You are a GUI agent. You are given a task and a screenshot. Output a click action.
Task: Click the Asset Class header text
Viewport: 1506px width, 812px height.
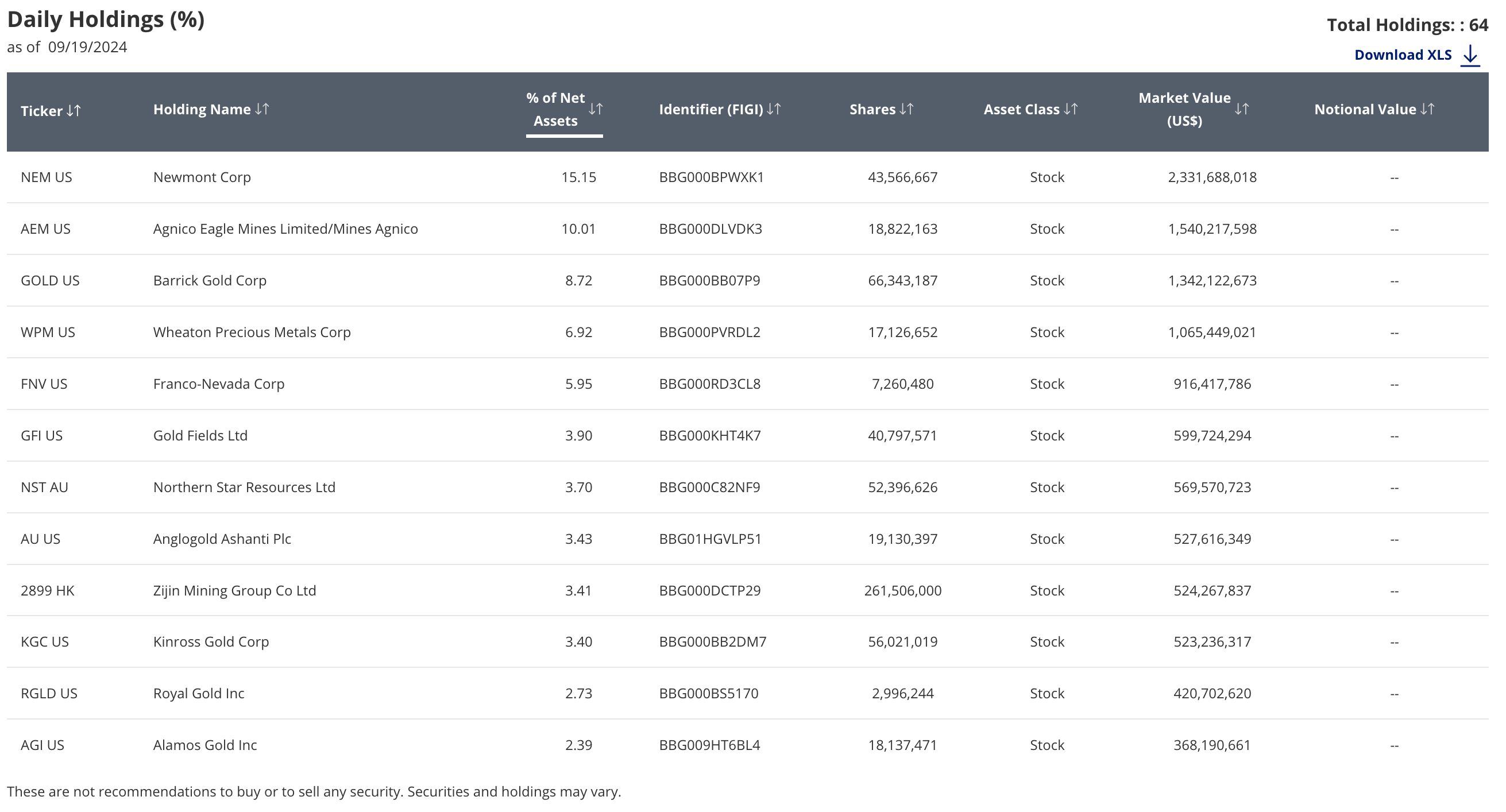(1021, 109)
